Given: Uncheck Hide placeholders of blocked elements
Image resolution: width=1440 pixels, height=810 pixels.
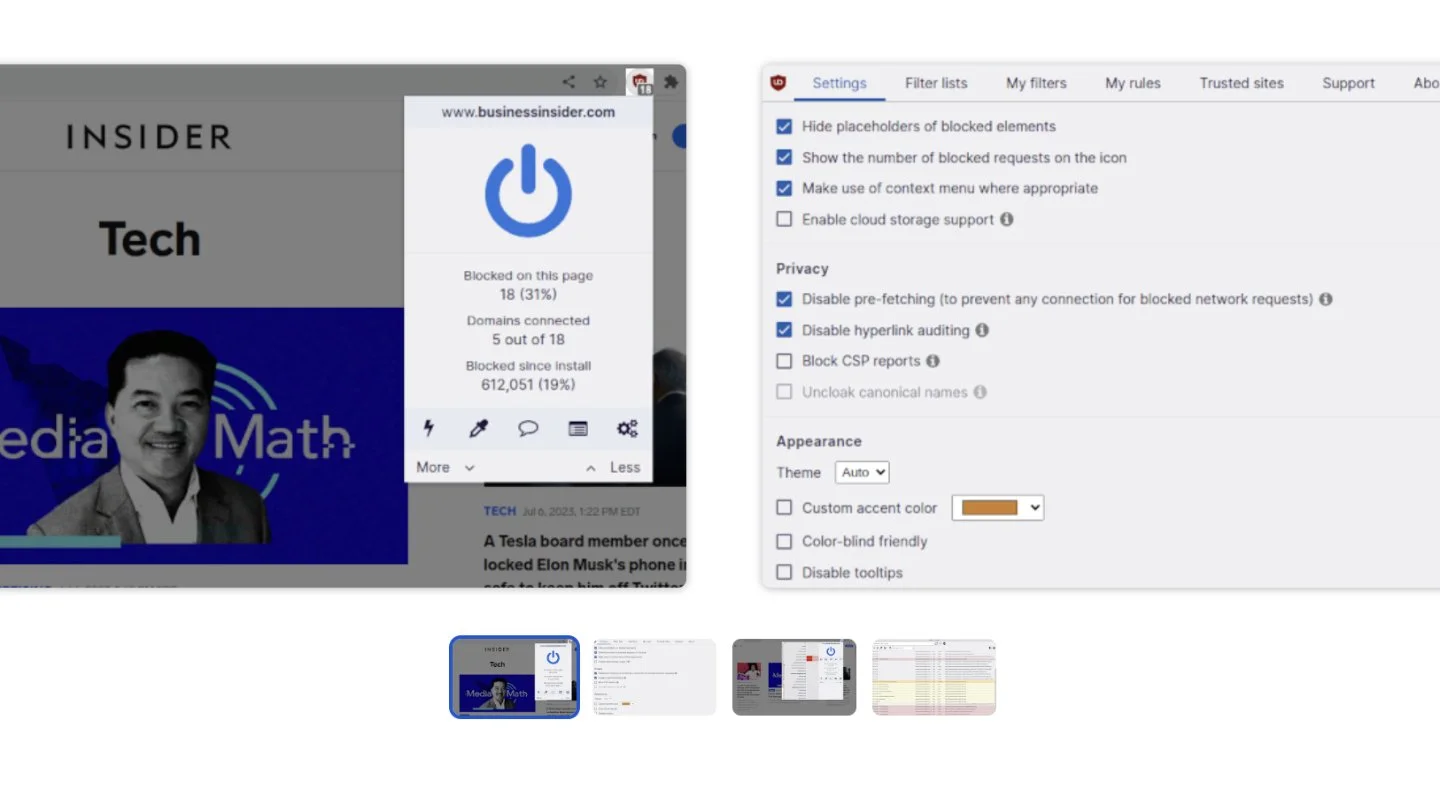Looking at the screenshot, I should [x=784, y=127].
